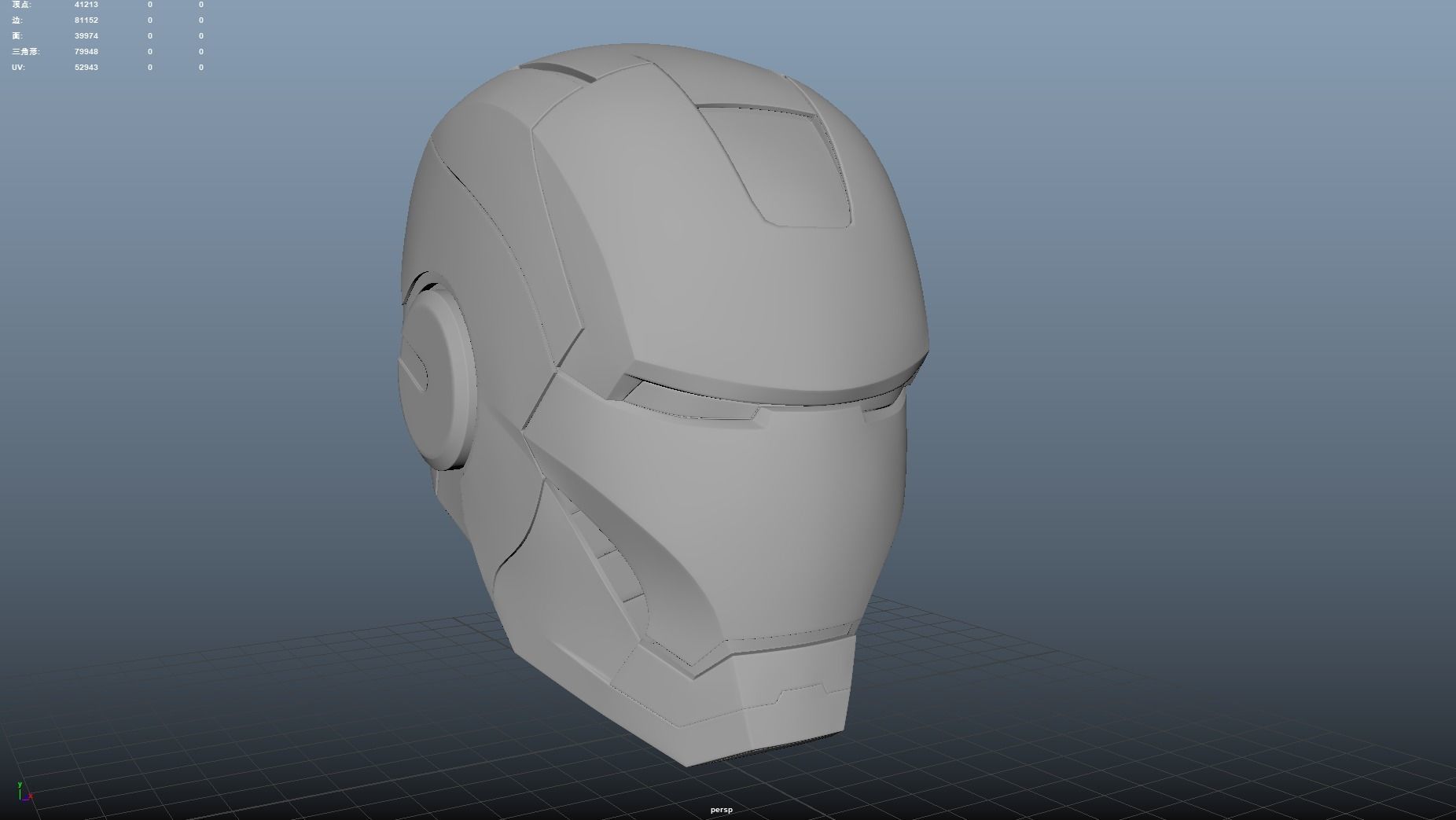Screen dimensions: 1456x820
Task: Click the 三角形 label in the poly count HUD
Action: coord(26,52)
